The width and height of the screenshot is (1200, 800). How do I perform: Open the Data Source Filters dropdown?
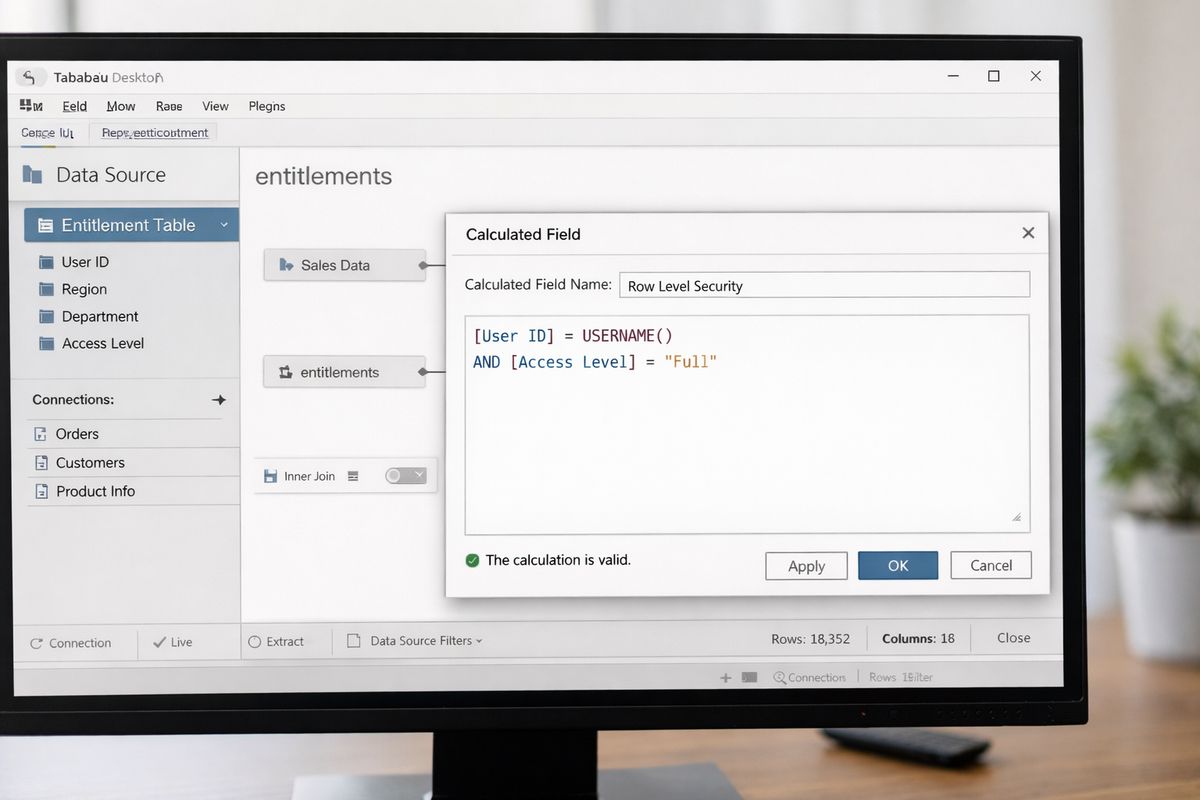pos(426,641)
